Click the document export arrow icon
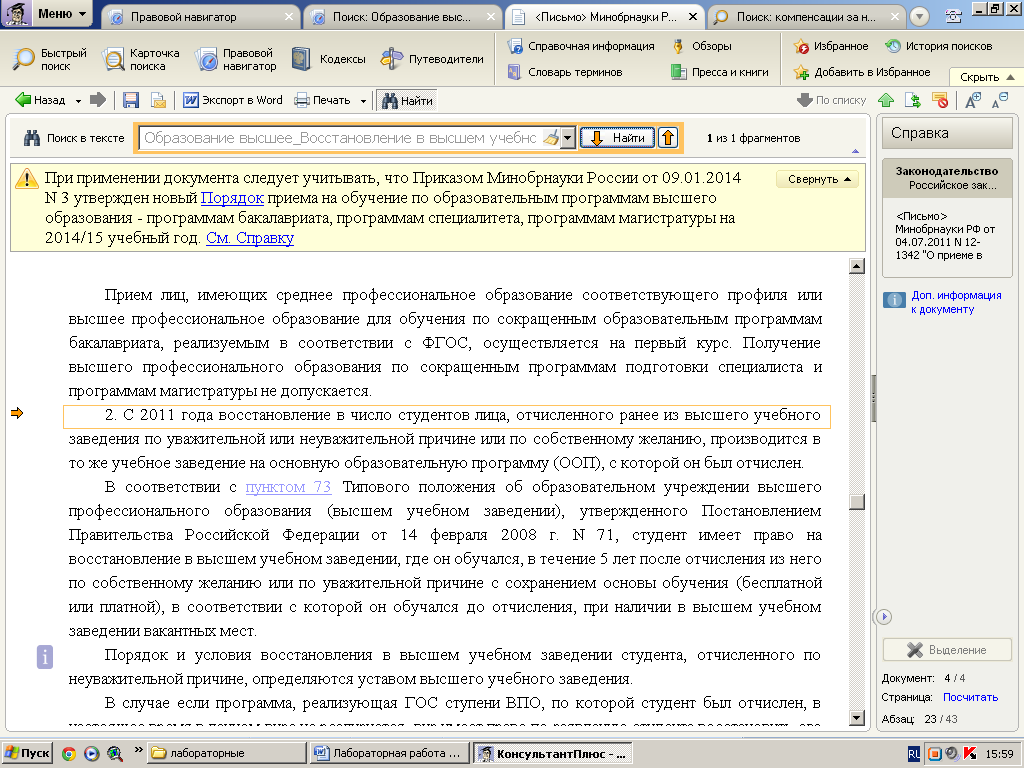The height and width of the screenshot is (768, 1024). 912,100
